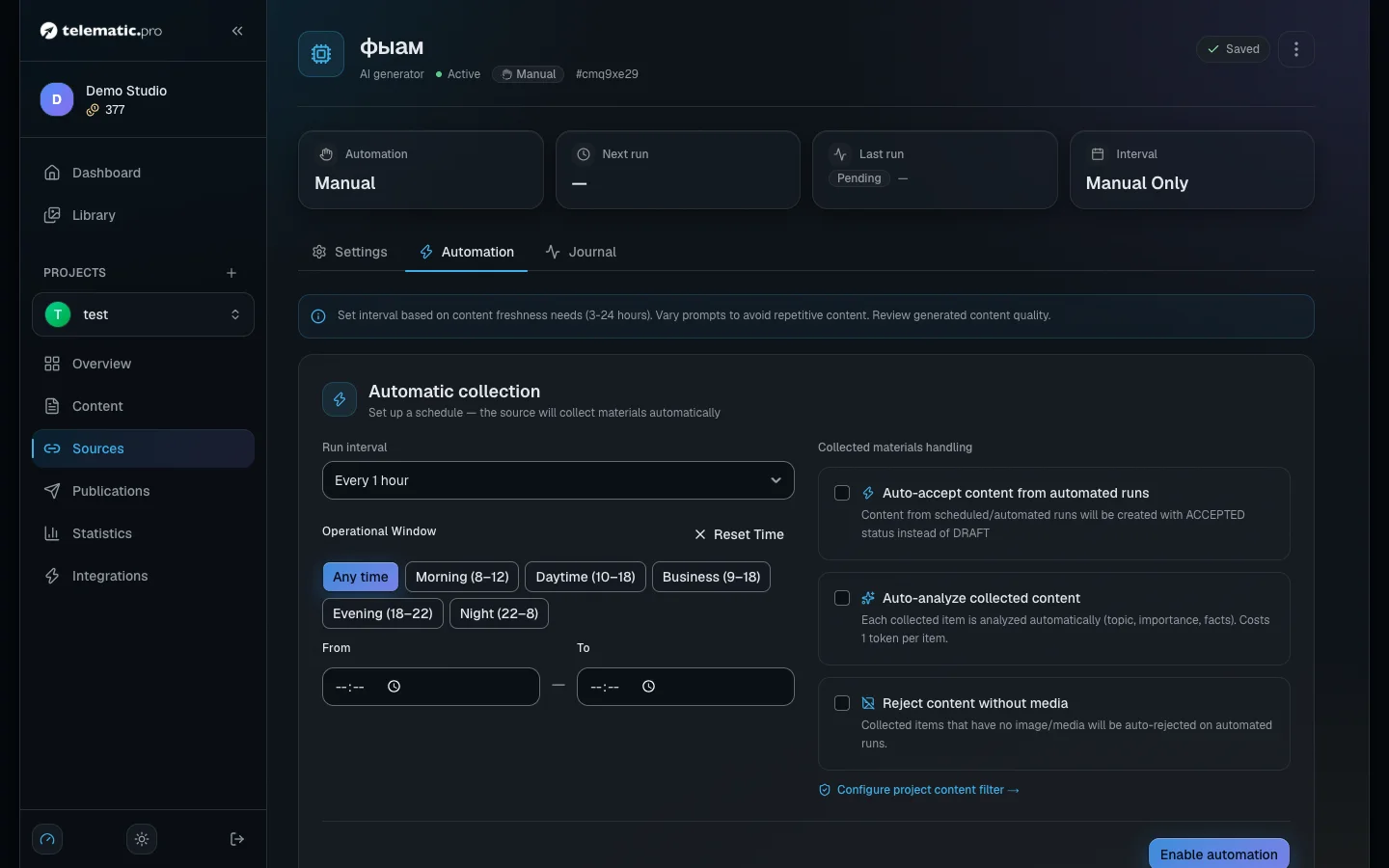
Task: Select the Any time window preset
Action: (361, 577)
